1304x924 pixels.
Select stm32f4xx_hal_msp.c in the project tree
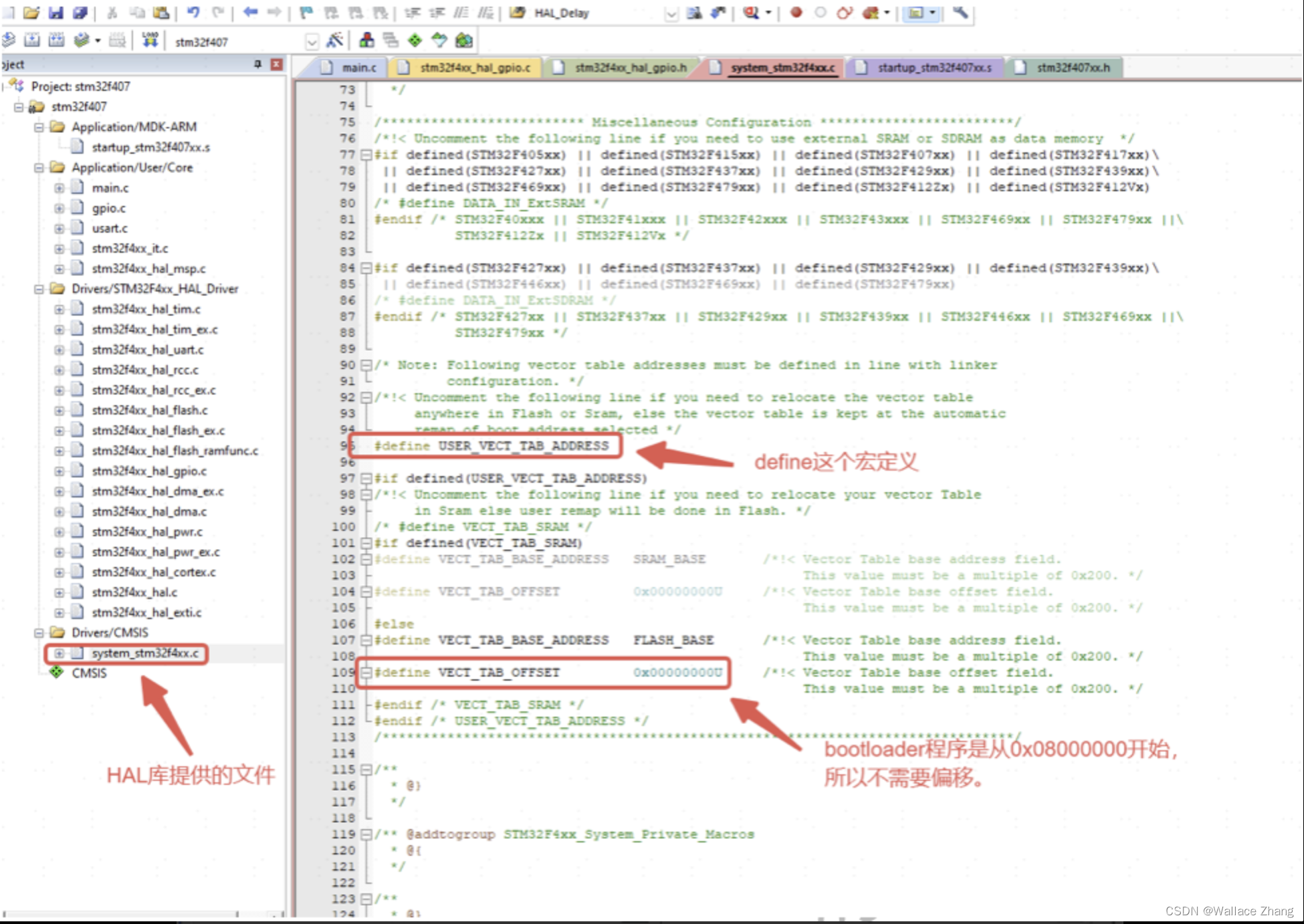(148, 269)
